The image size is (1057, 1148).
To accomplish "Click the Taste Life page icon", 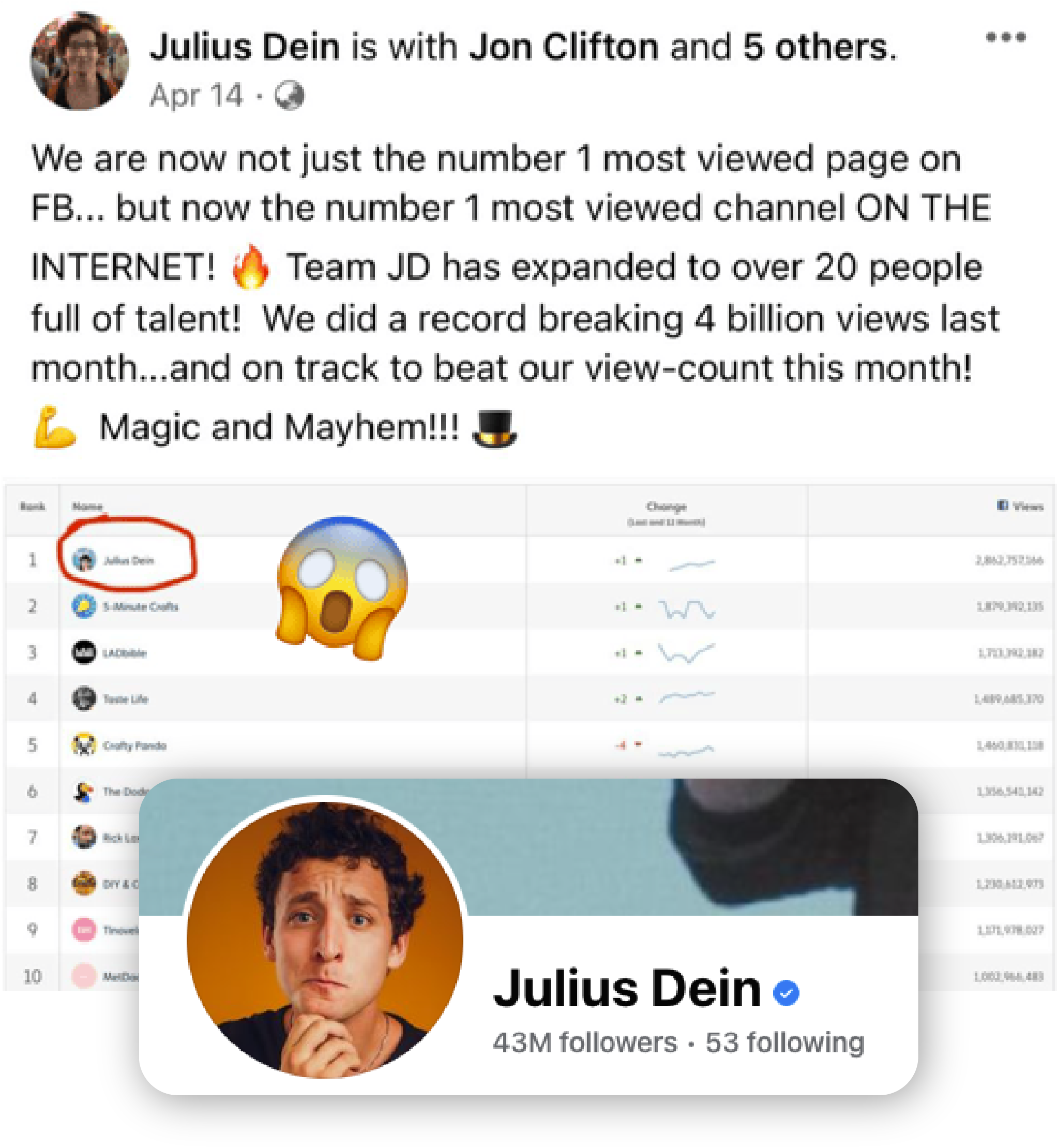I will pos(83,699).
